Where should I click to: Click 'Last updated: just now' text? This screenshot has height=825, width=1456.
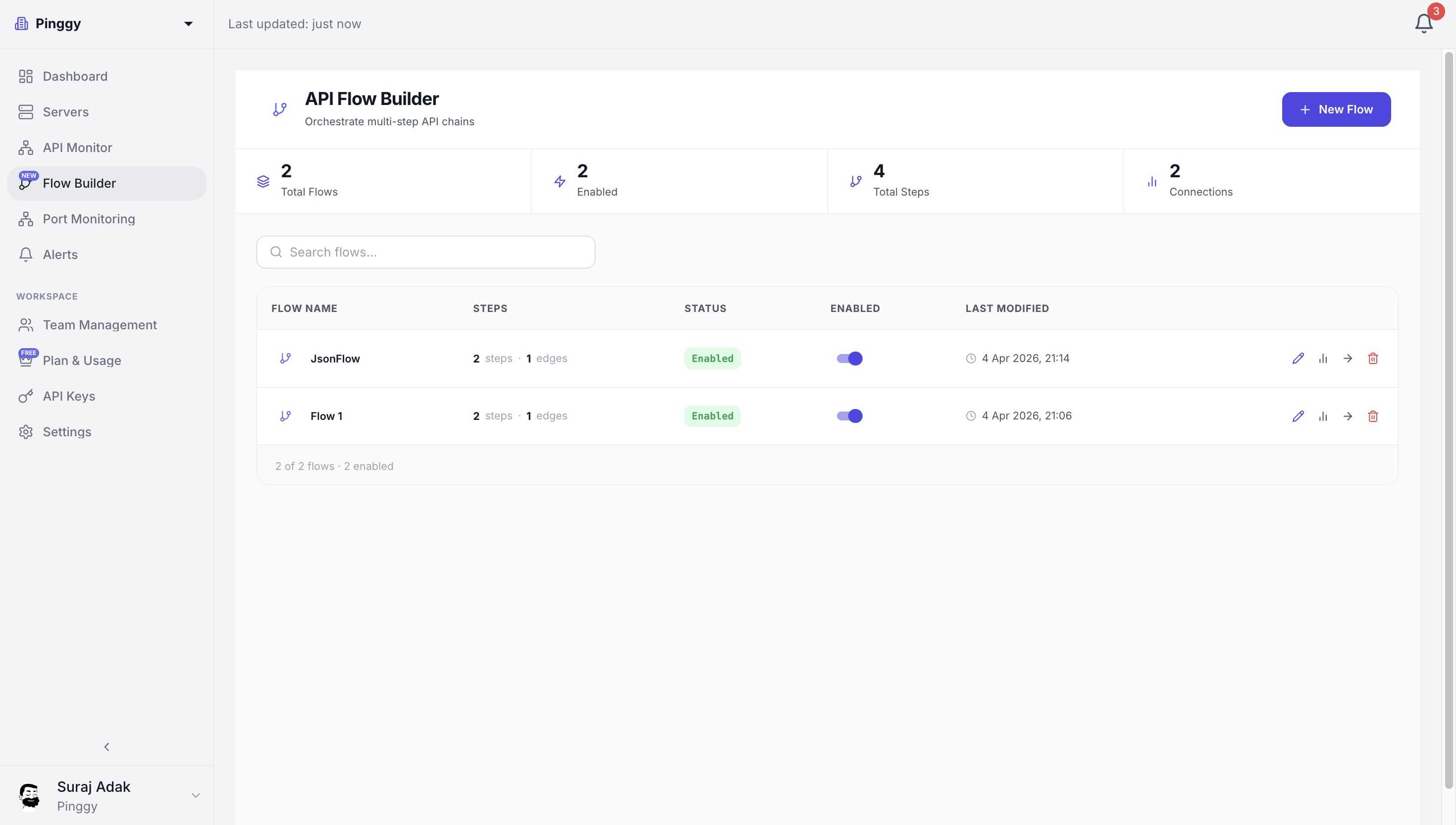click(295, 24)
